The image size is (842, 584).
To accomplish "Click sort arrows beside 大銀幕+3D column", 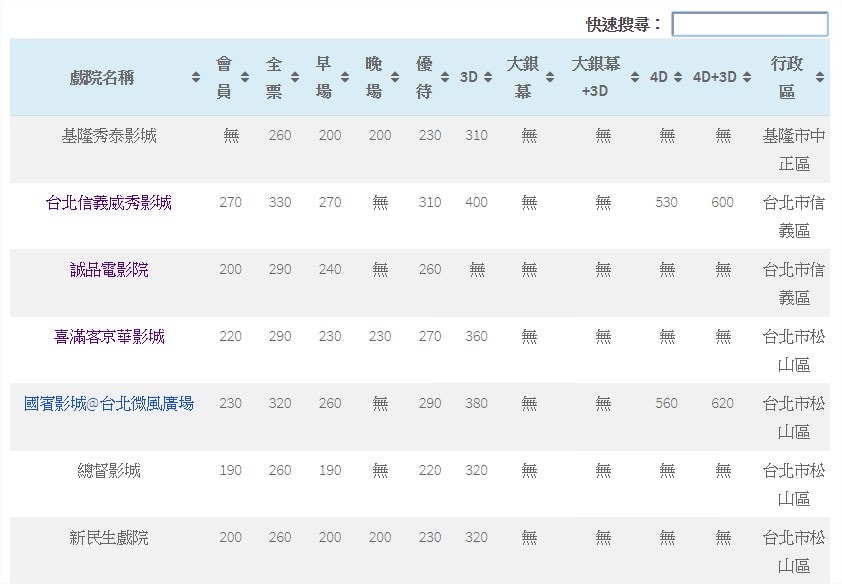I will (x=635, y=78).
